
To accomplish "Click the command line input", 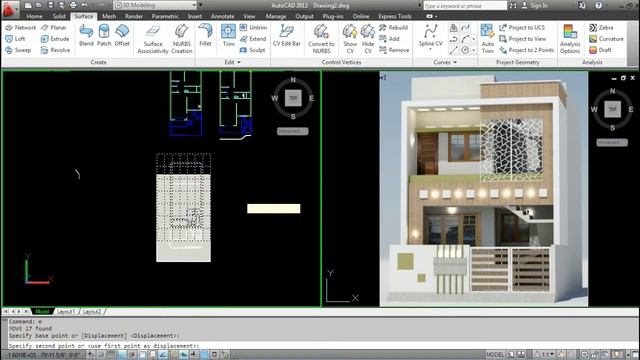I will [322, 346].
